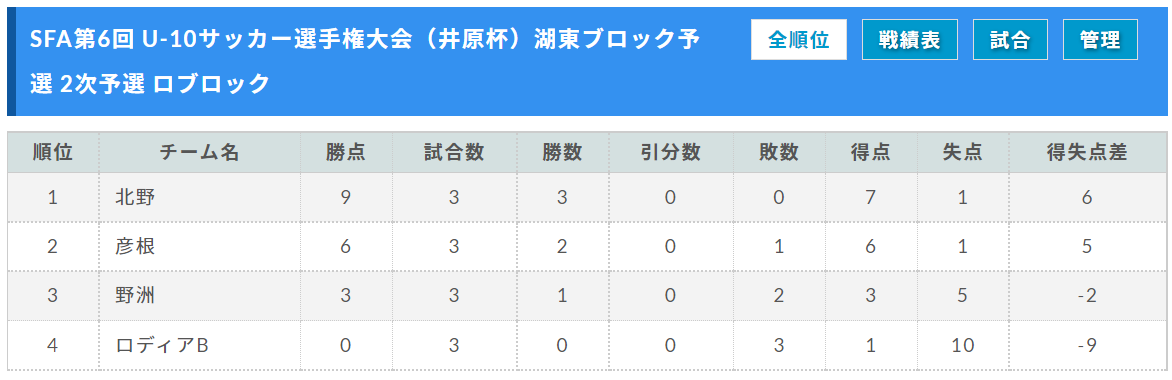Click the tournament title heading text
Screen dimensions: 1172x380
pos(365,61)
